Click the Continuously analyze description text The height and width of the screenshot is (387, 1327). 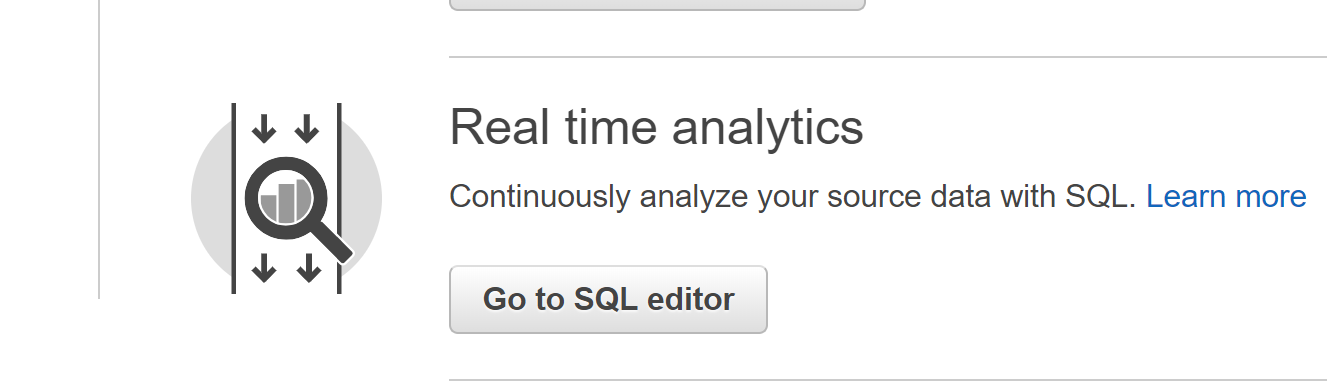(x=793, y=196)
